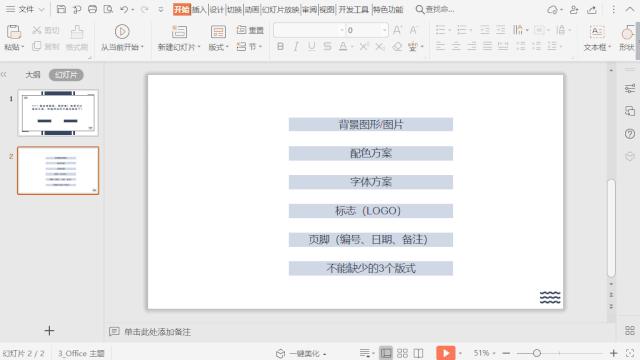The width and height of the screenshot is (640, 360).
Task: Click the 字体方案 box on slide
Action: [x=371, y=182]
